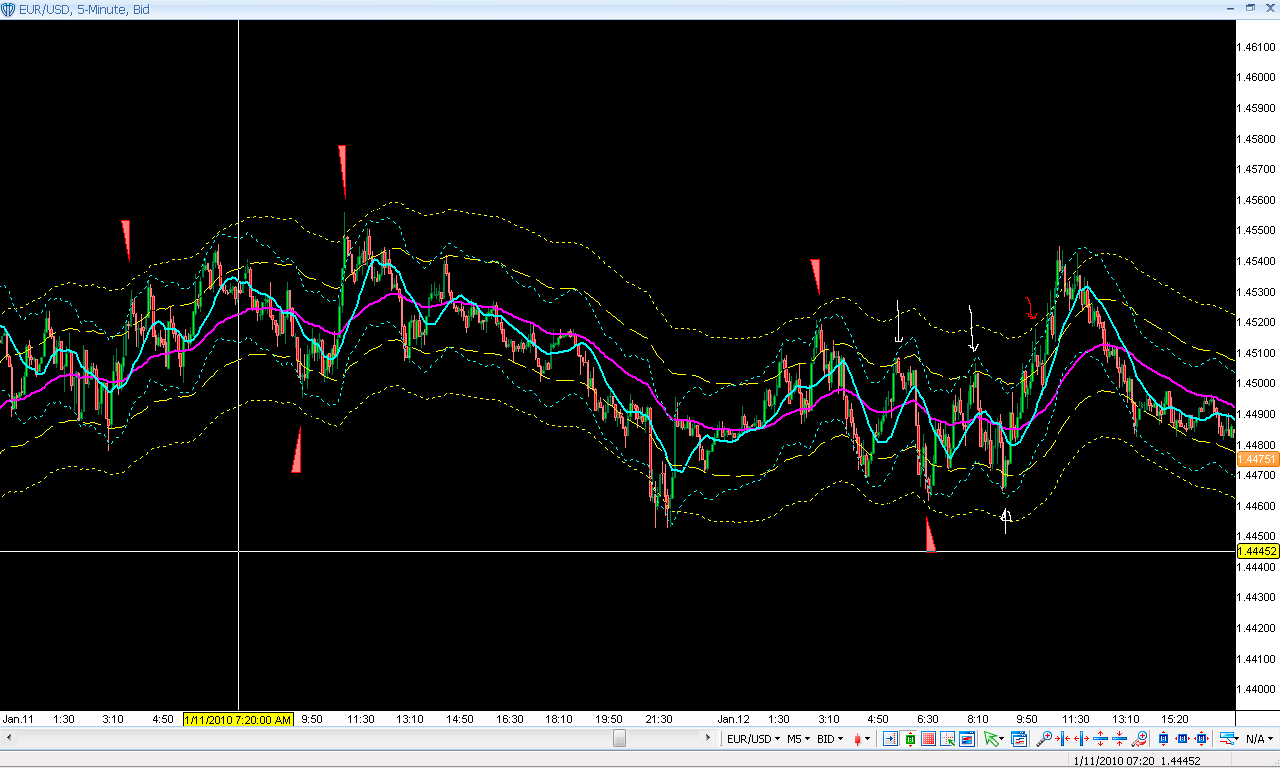Toggle the green auto-scale price icon

(x=910, y=739)
